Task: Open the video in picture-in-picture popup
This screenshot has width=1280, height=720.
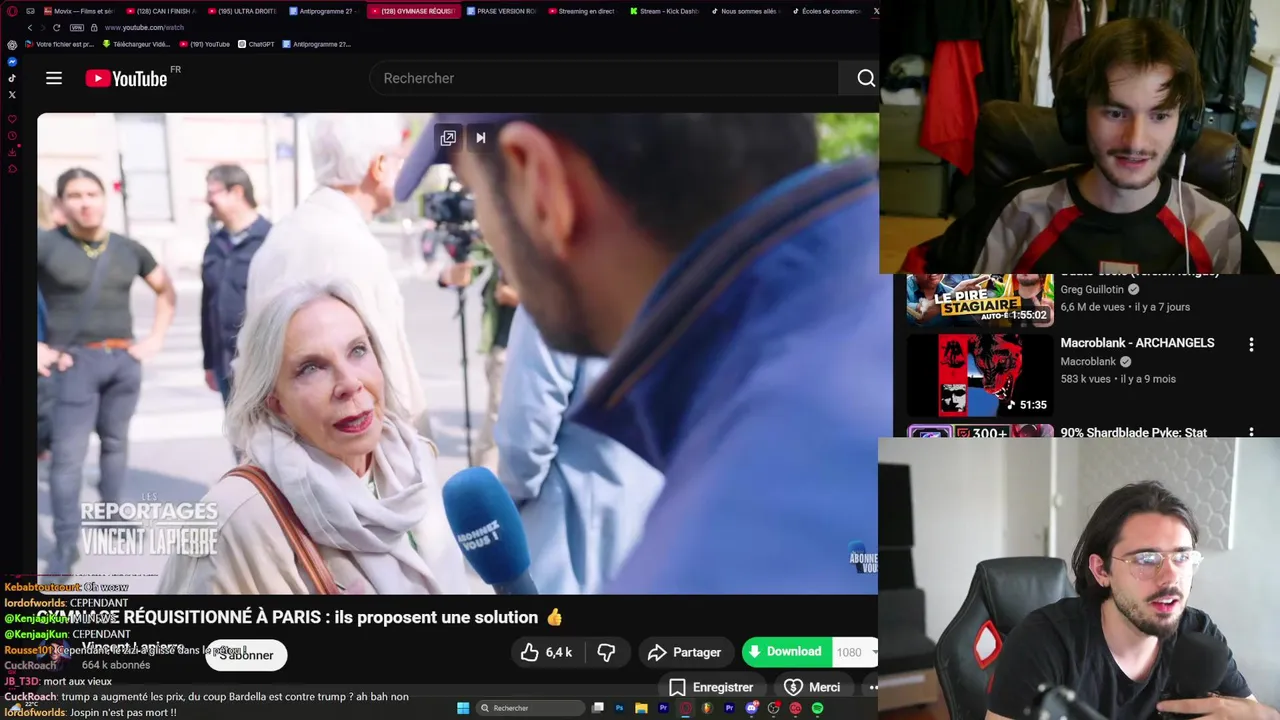Action: pos(448,138)
